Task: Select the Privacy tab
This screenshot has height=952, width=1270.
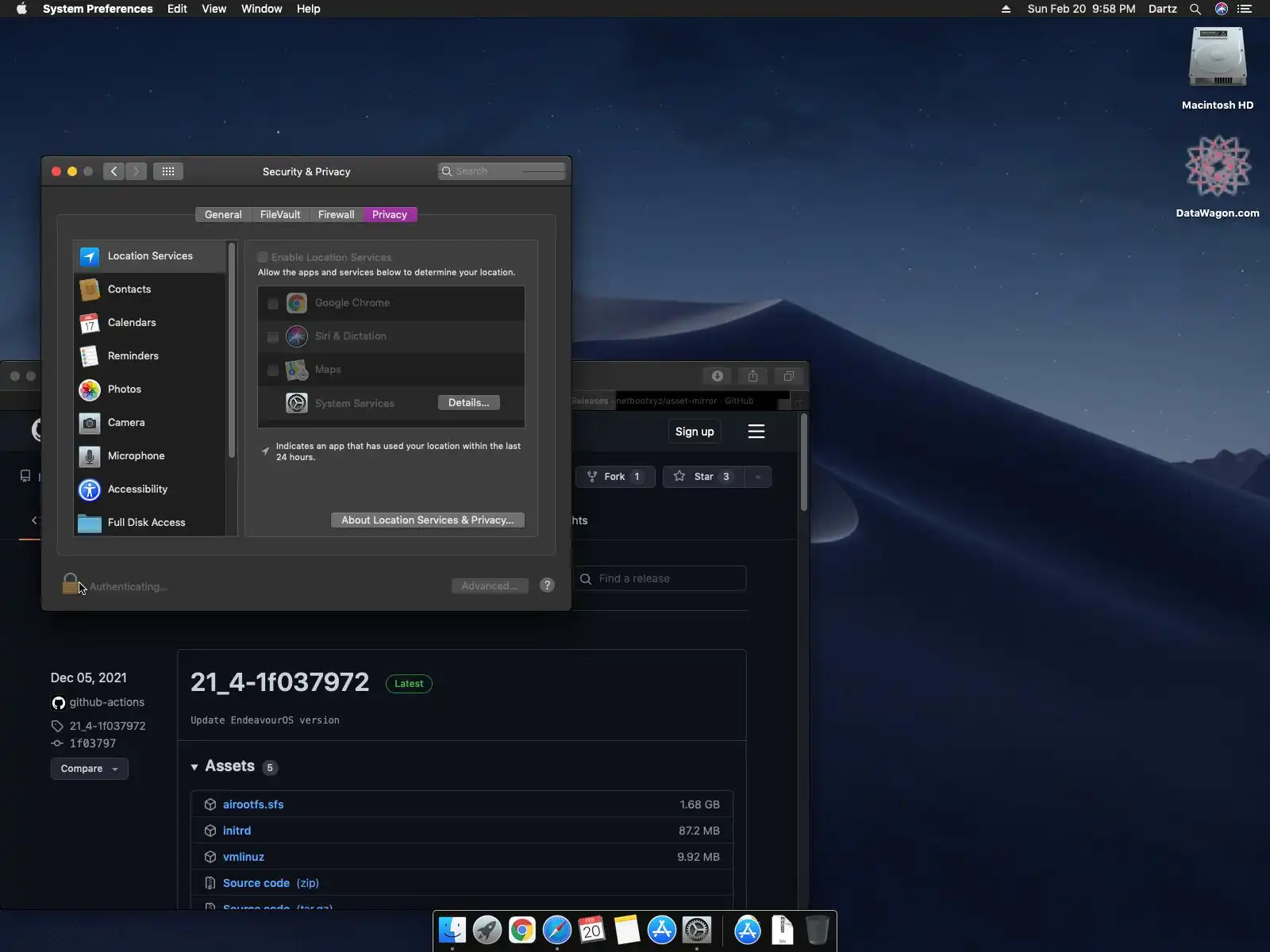Action: click(390, 215)
